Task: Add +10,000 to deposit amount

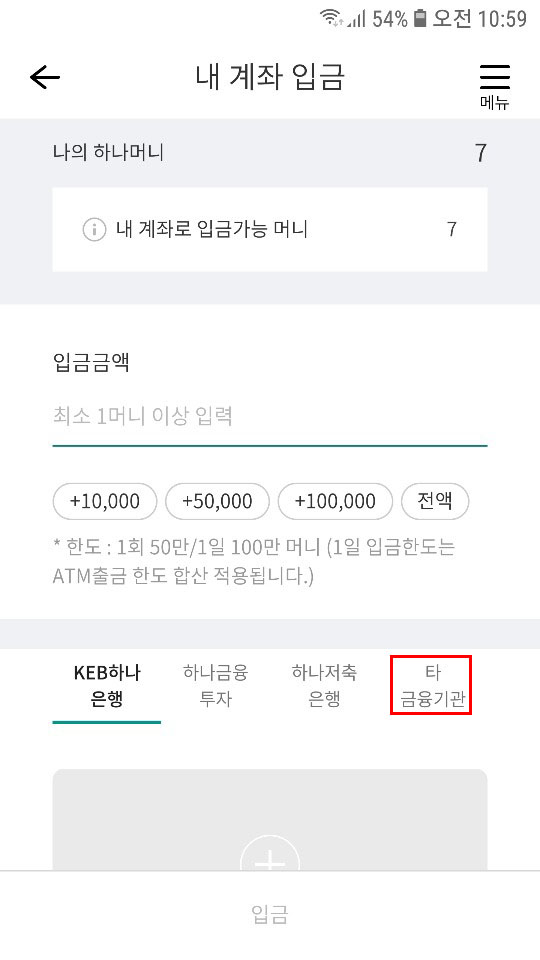Action: tap(105, 501)
